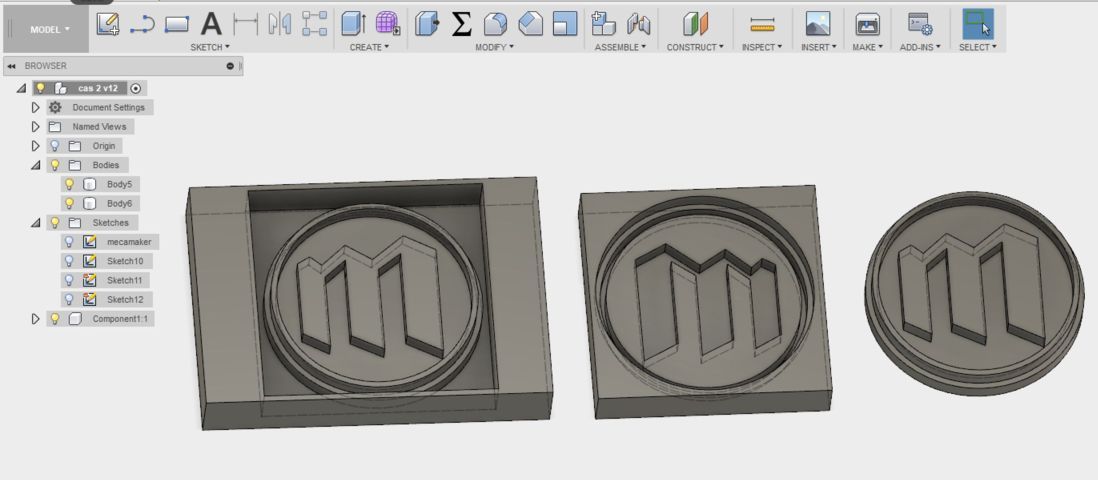1098x480 pixels.
Task: Open the INSERT menu
Action: 819,47
